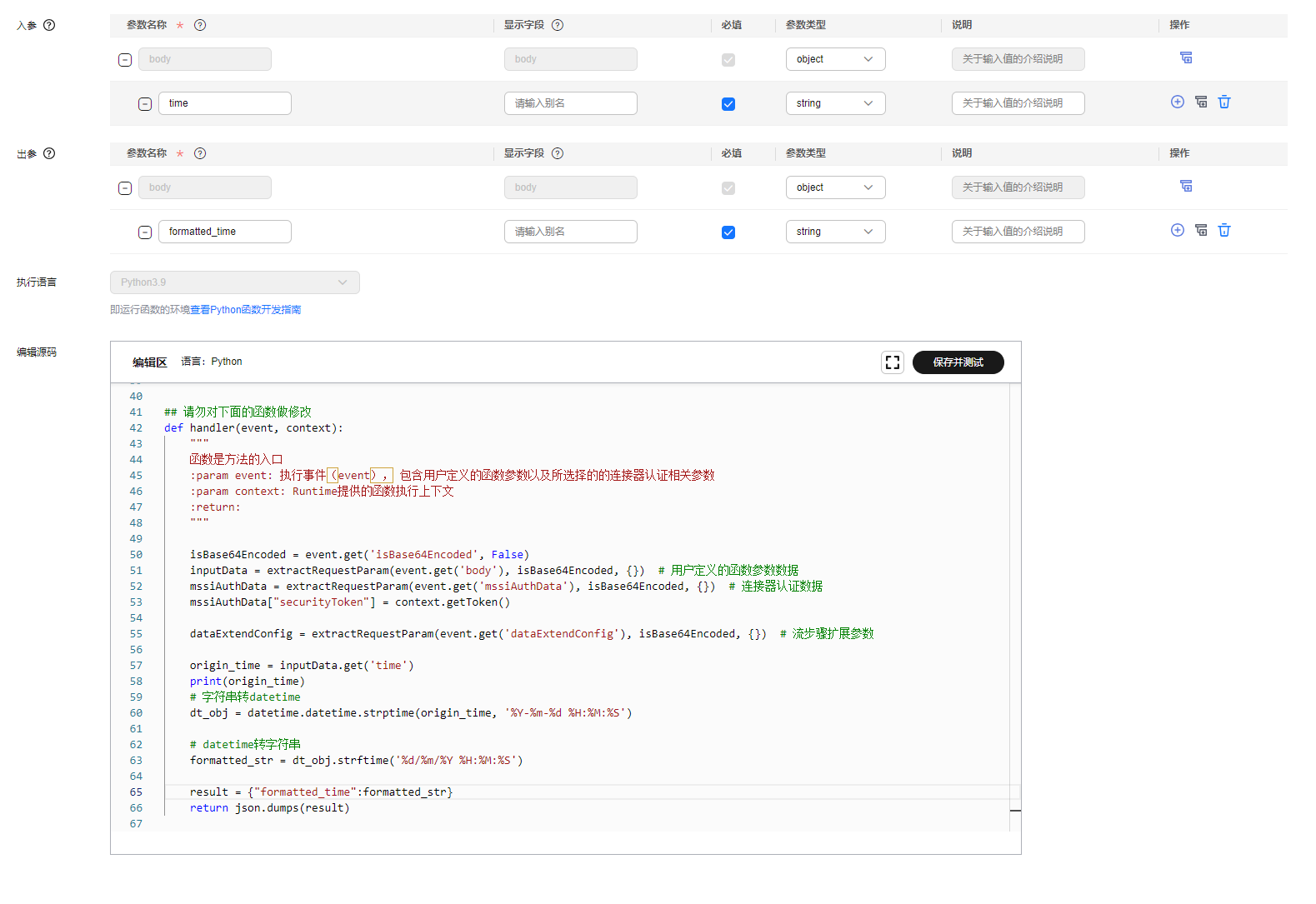This screenshot has width=1316, height=904.
Task: Expand code editor to fullscreen
Action: (892, 362)
